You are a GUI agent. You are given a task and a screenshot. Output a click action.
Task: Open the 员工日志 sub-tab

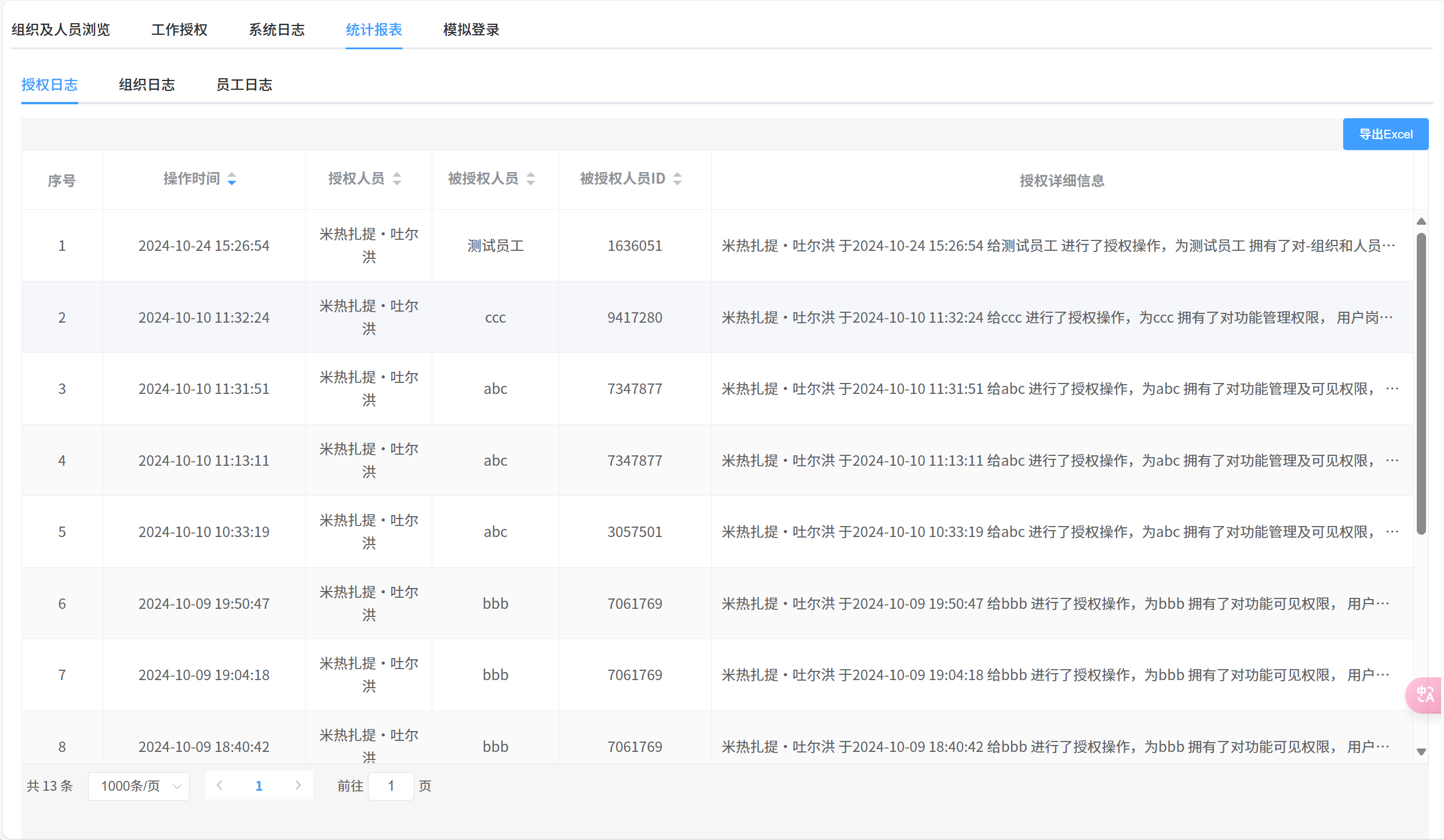click(x=245, y=85)
